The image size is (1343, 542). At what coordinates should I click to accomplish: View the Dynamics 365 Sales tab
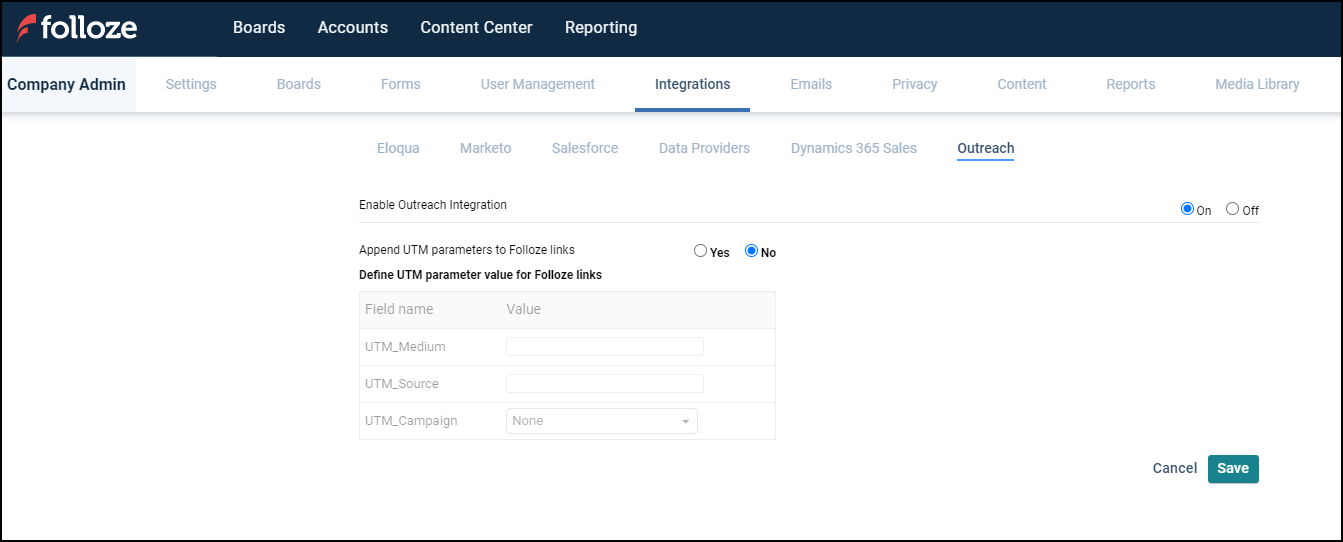pos(853,148)
